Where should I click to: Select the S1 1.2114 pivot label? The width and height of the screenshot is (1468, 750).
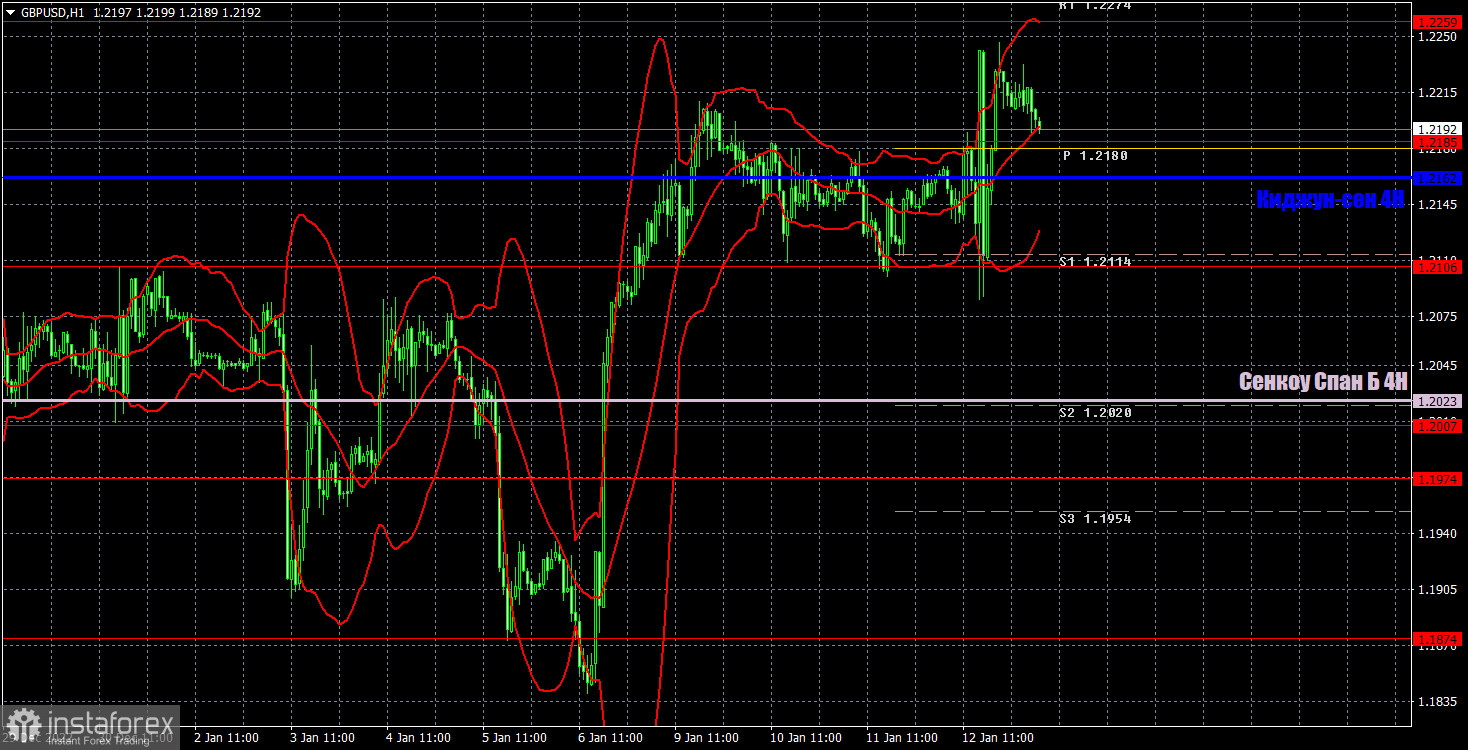click(1095, 261)
